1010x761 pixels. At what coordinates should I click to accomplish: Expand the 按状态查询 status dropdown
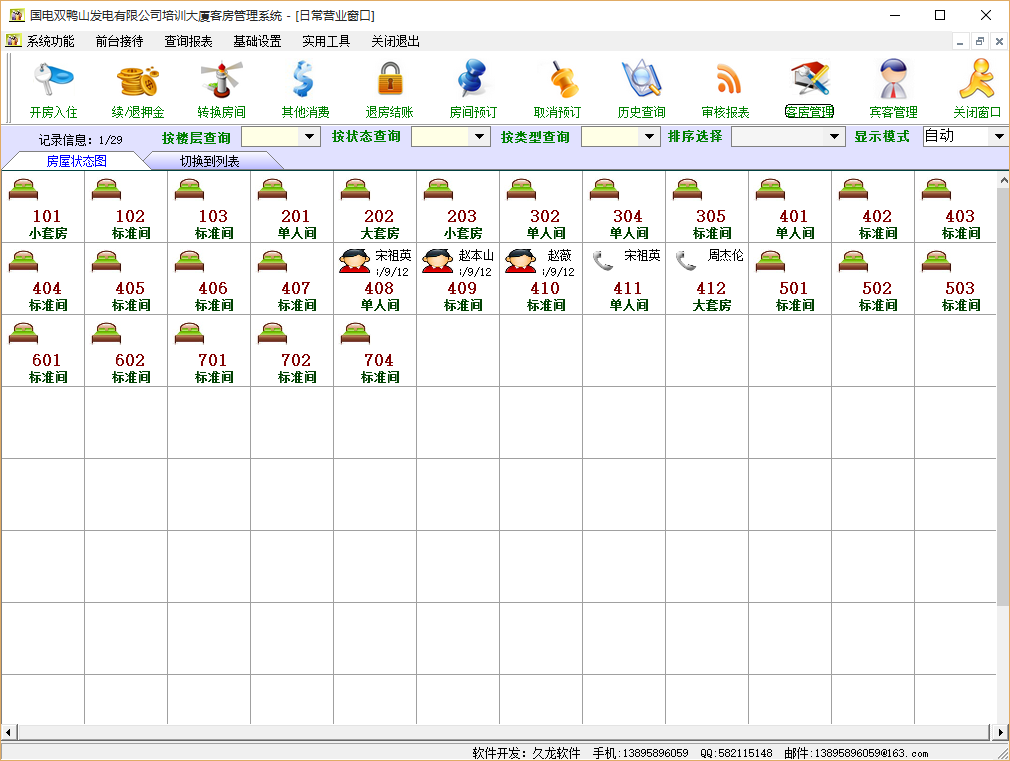tap(480, 137)
